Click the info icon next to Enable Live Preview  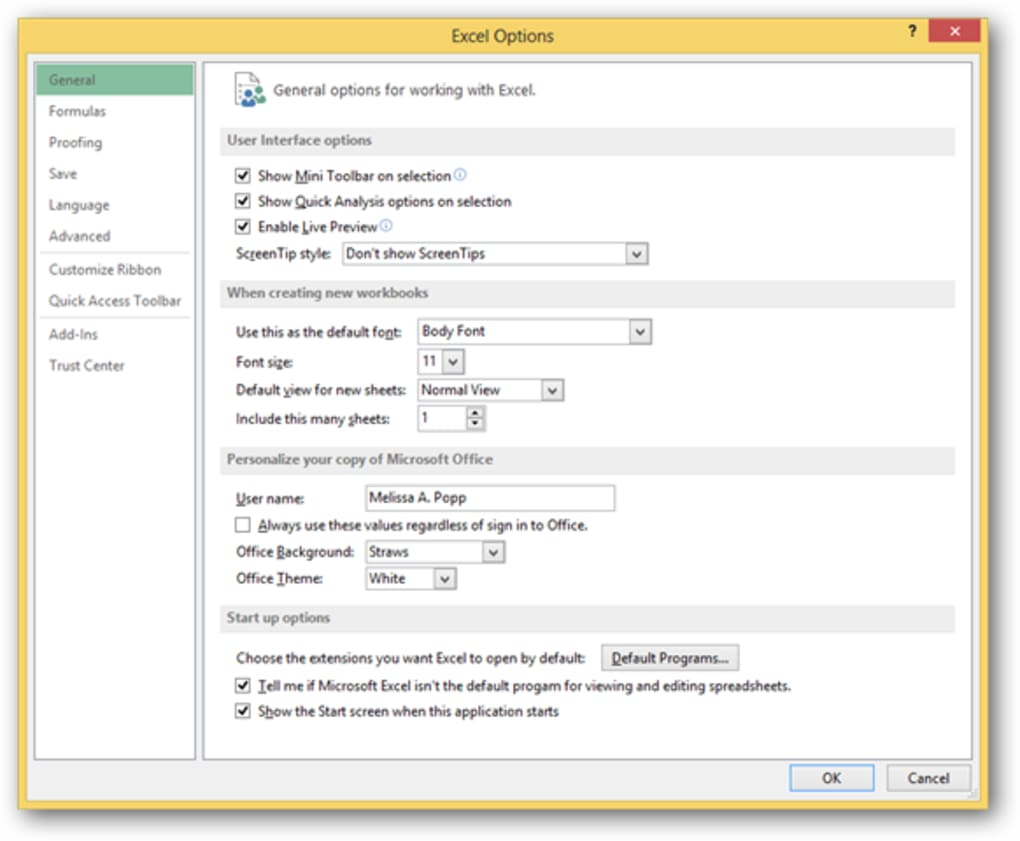(x=386, y=226)
